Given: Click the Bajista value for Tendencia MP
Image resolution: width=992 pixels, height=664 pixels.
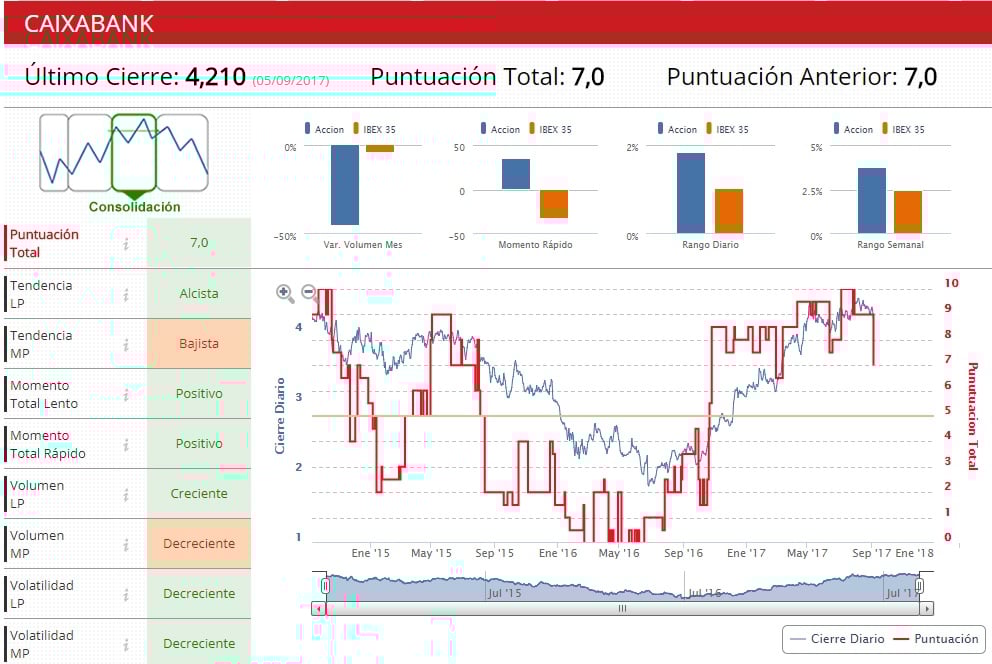Looking at the screenshot, I should click(199, 343).
